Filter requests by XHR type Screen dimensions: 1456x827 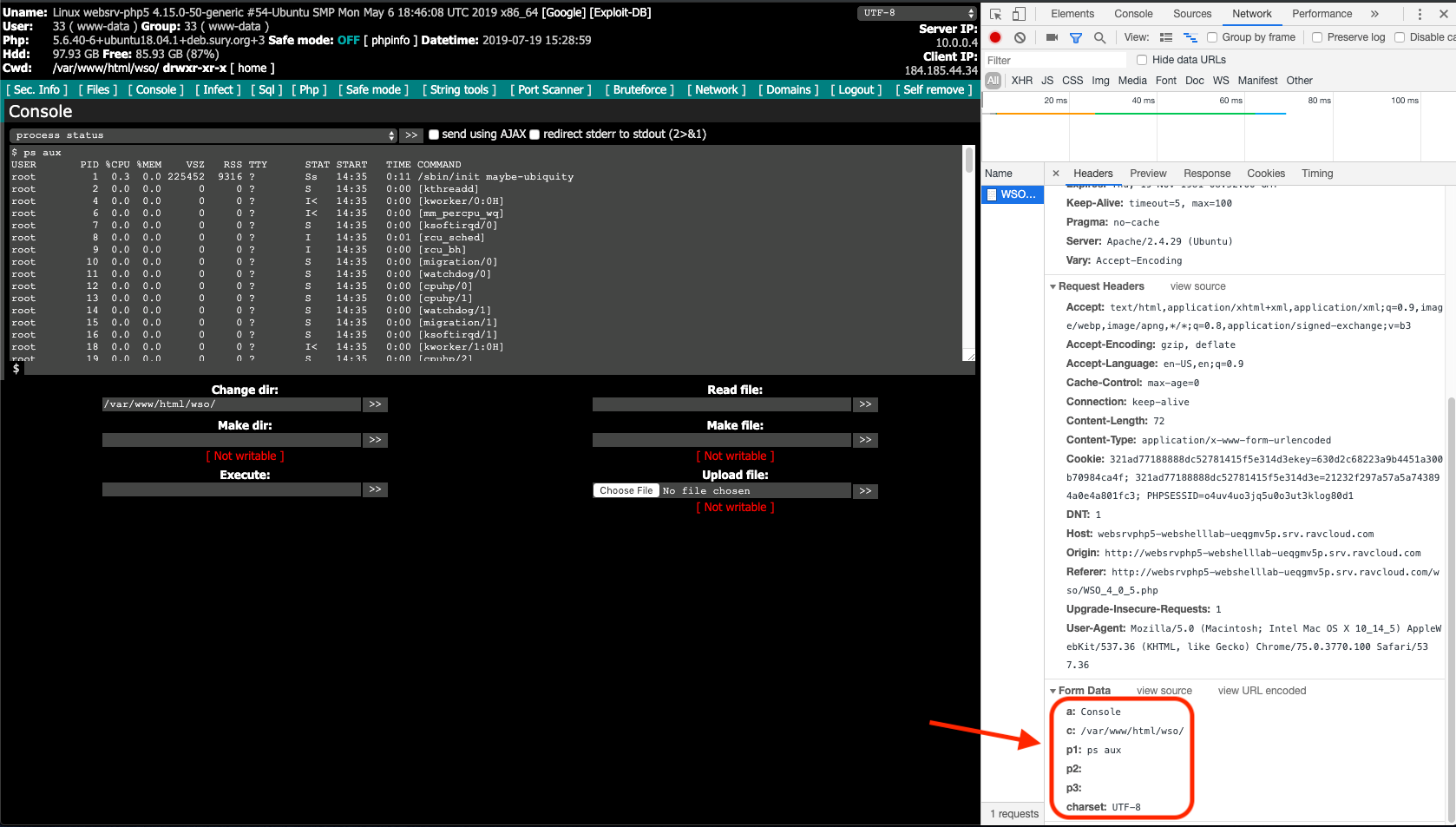point(1022,81)
